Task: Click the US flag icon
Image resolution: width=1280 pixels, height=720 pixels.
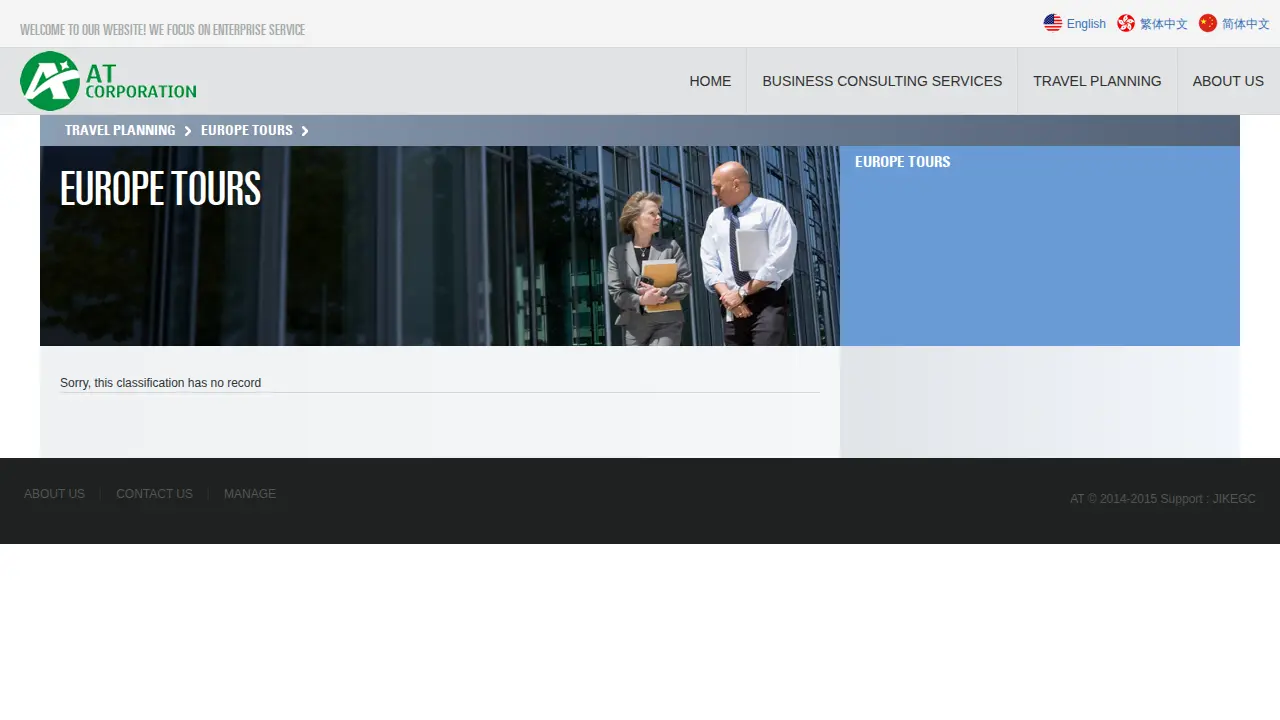Action: click(x=1053, y=23)
